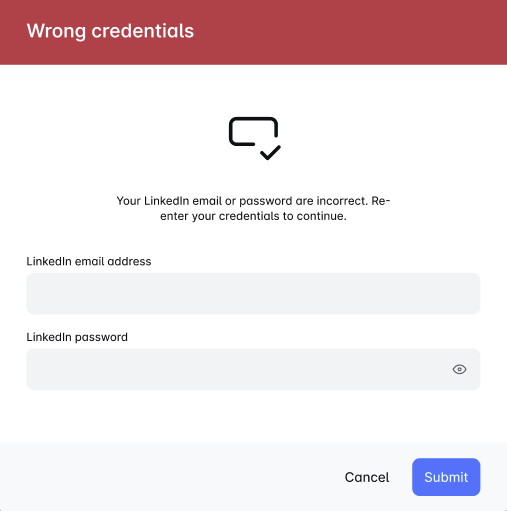Viewport: 507px width, 511px height.
Task: Submit the re-entered credentials
Action: 446,477
